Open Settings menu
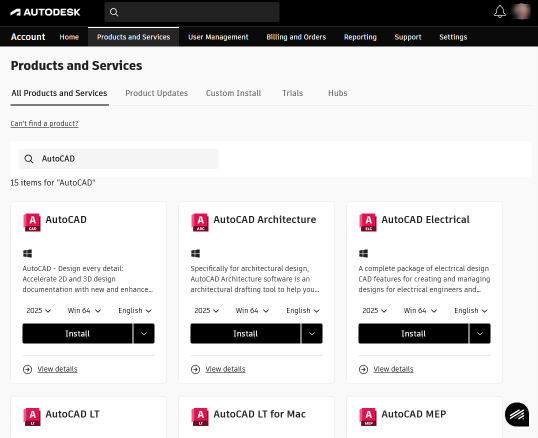Image resolution: width=538 pixels, height=438 pixels. (x=453, y=37)
